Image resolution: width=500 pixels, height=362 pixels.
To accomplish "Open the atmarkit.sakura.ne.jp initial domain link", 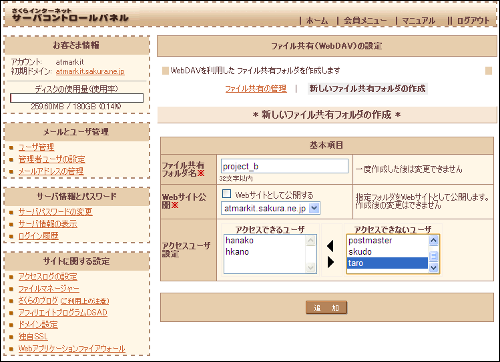I will [90, 71].
